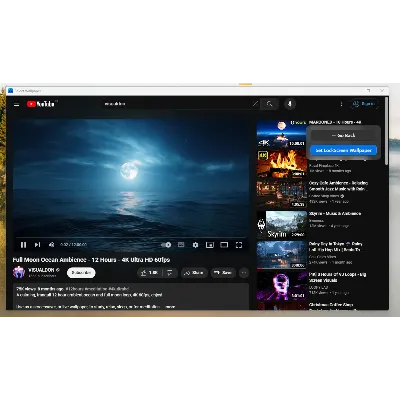Open Cozy Cafe Ambience title link
The width and height of the screenshot is (400, 400).
coord(338,186)
